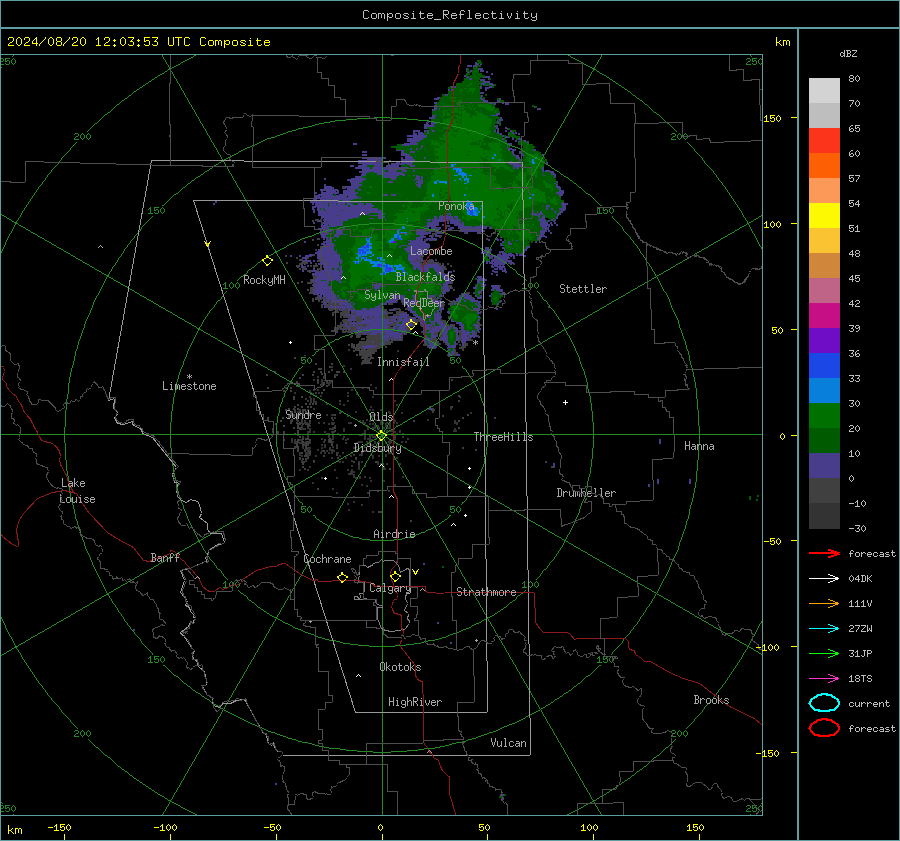Click the RockyMH label
The image size is (900, 841).
point(264,280)
